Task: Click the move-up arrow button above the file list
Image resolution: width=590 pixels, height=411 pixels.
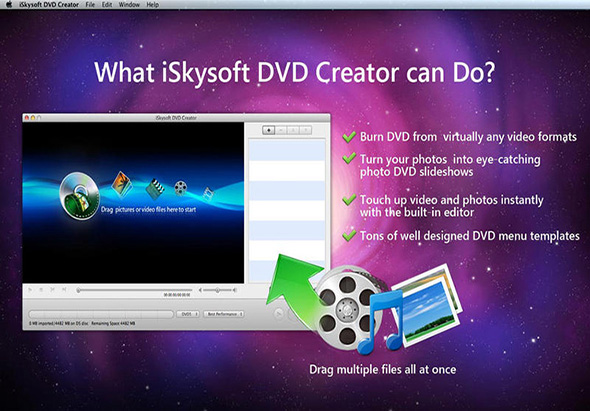Action: tap(293, 130)
